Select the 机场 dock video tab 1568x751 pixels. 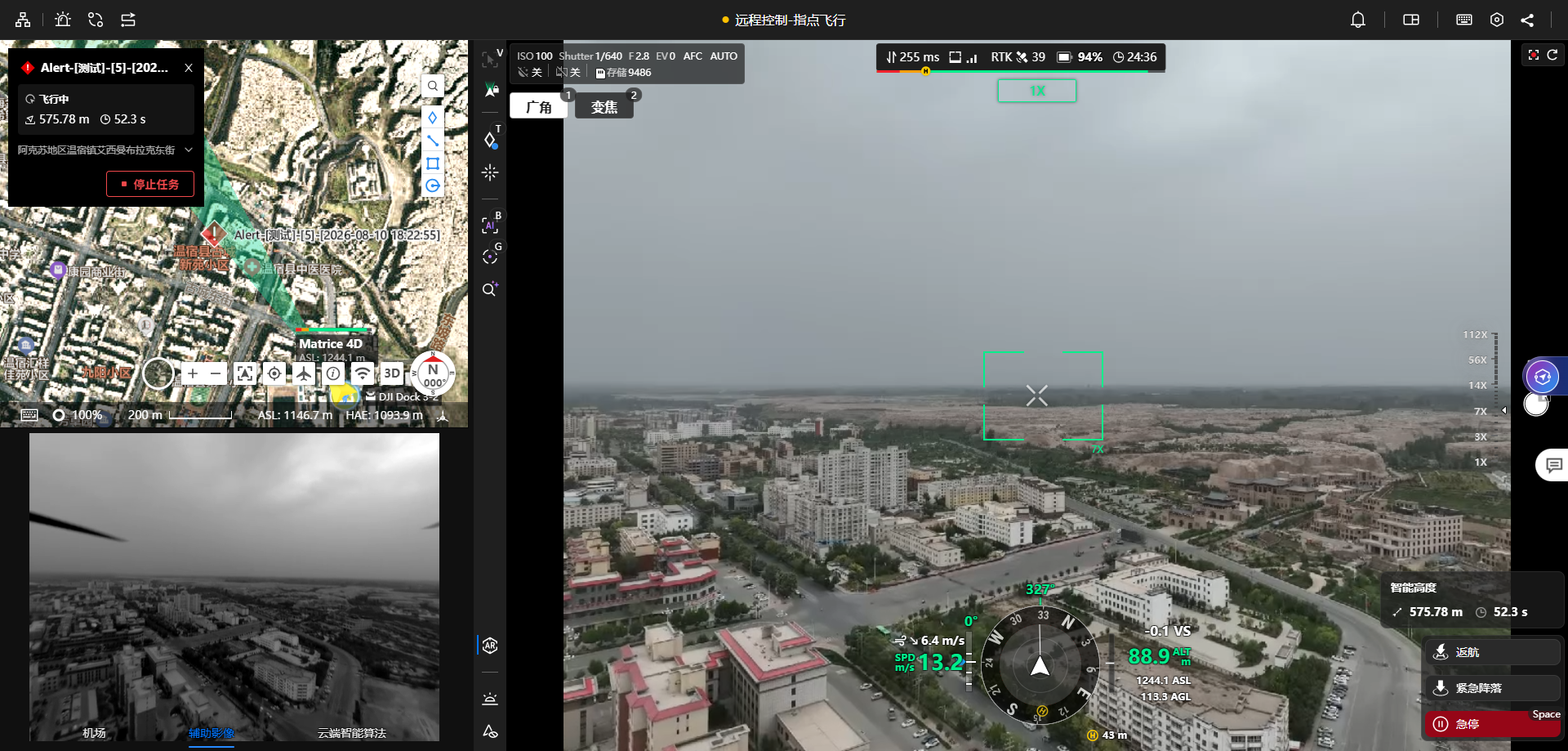click(94, 733)
